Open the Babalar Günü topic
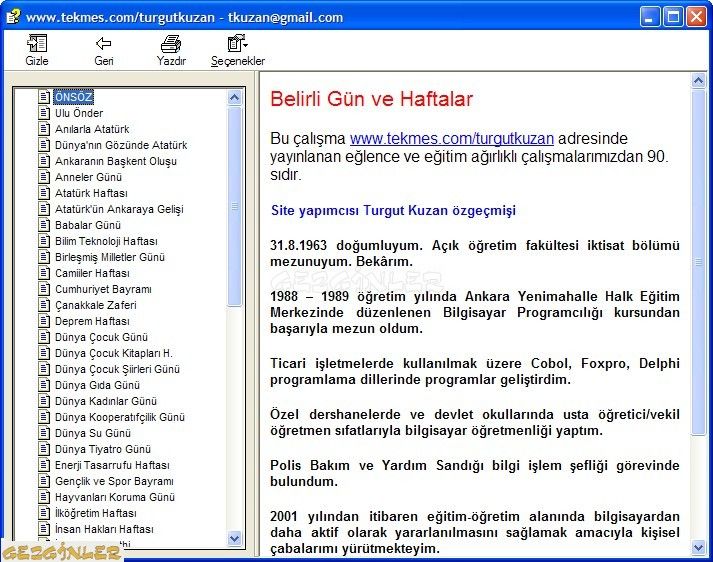Viewport: 713px width, 562px height. point(88,225)
